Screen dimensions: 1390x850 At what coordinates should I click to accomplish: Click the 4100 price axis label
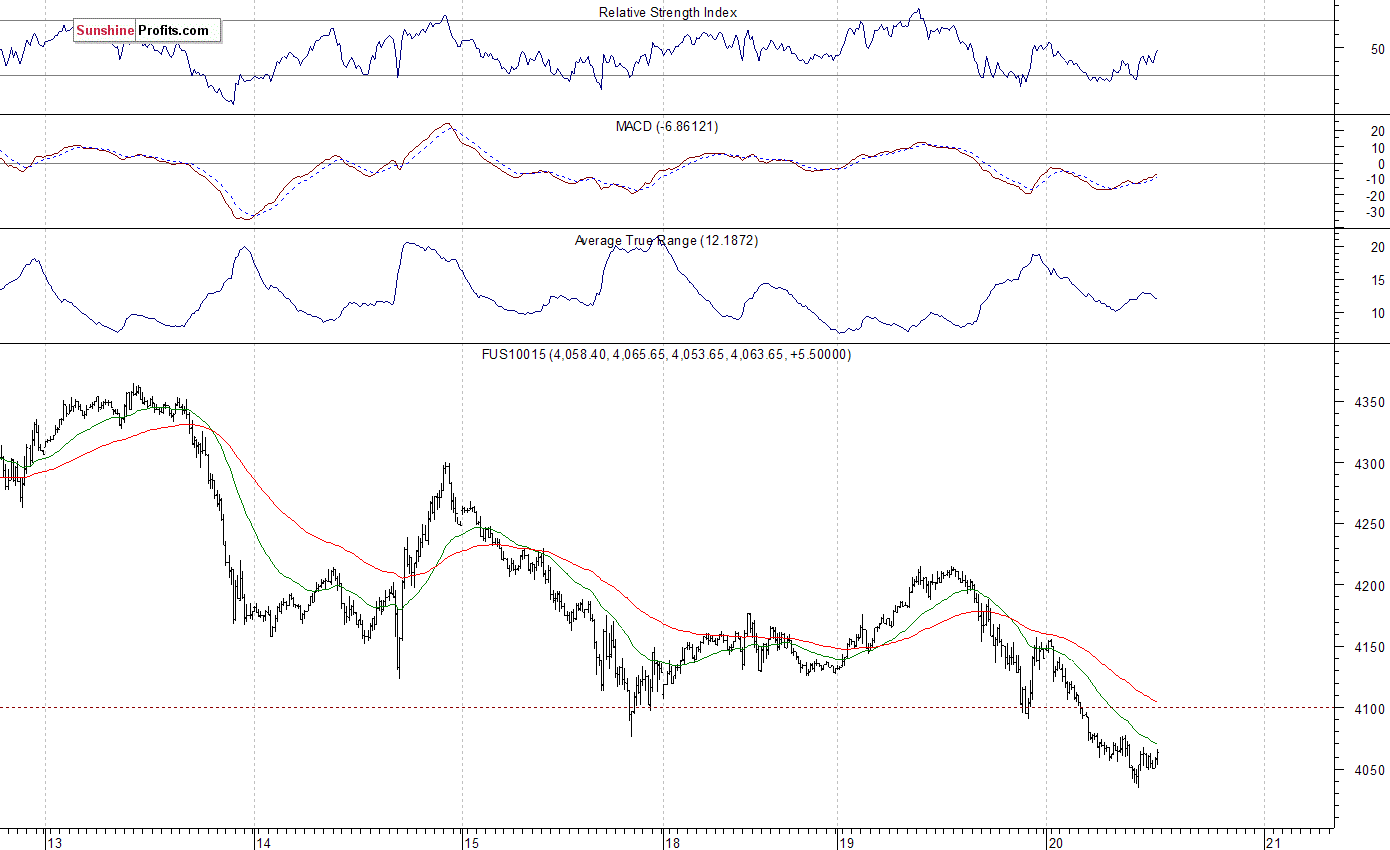coord(1369,709)
